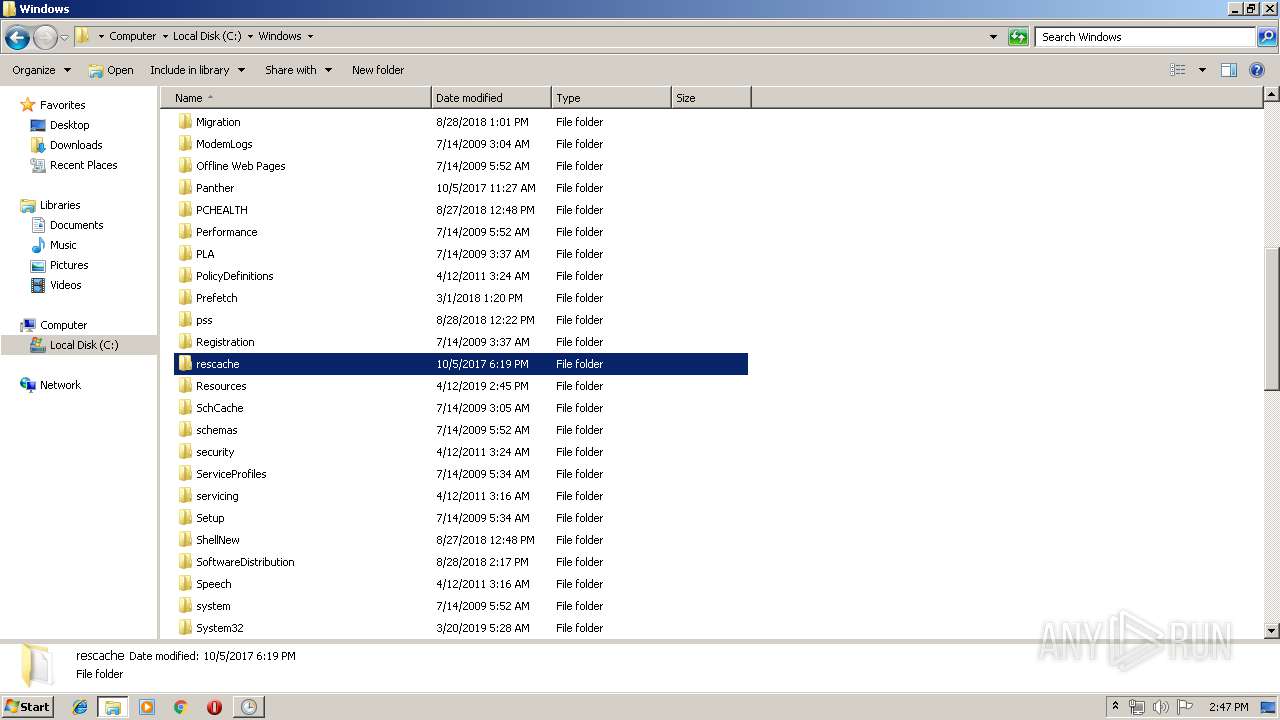Click the clock app taskbar icon
This screenshot has width=1280, height=720.
point(248,707)
